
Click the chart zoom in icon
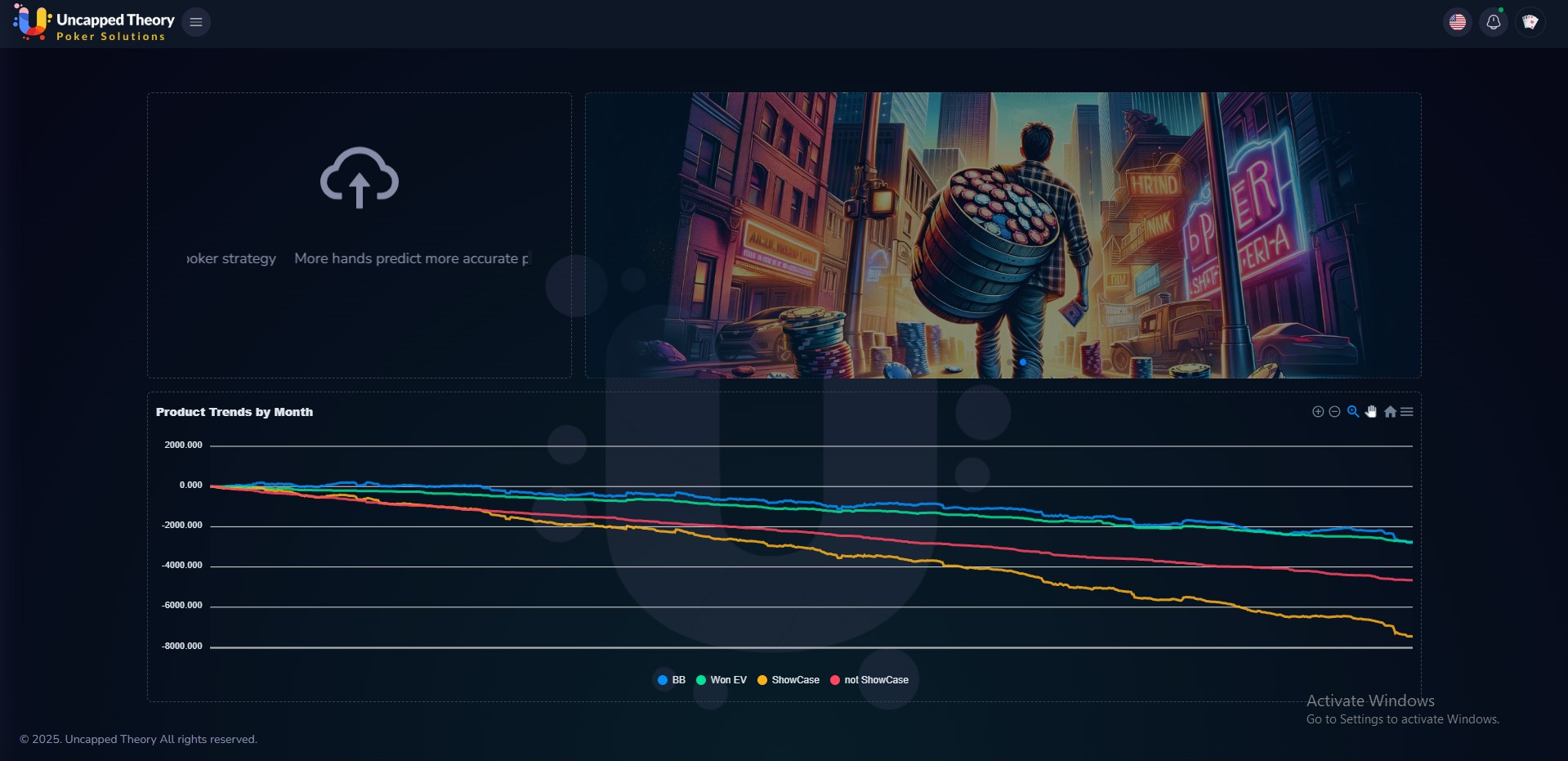pyautogui.click(x=1318, y=412)
